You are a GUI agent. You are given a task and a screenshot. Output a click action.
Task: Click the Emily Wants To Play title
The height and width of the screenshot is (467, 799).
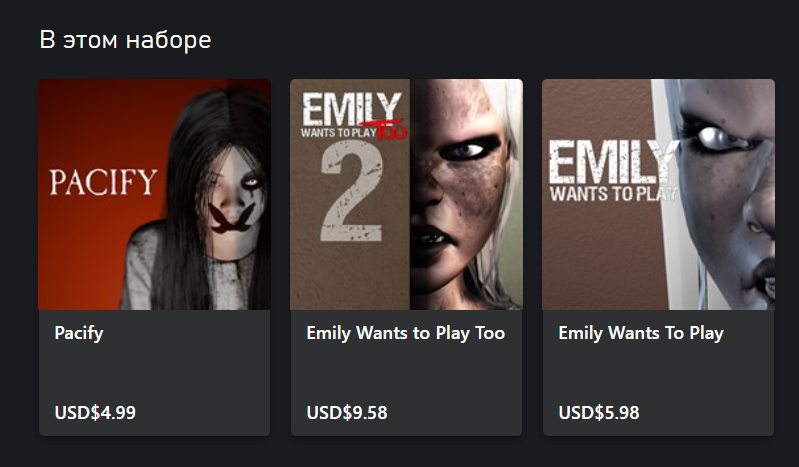[641, 333]
